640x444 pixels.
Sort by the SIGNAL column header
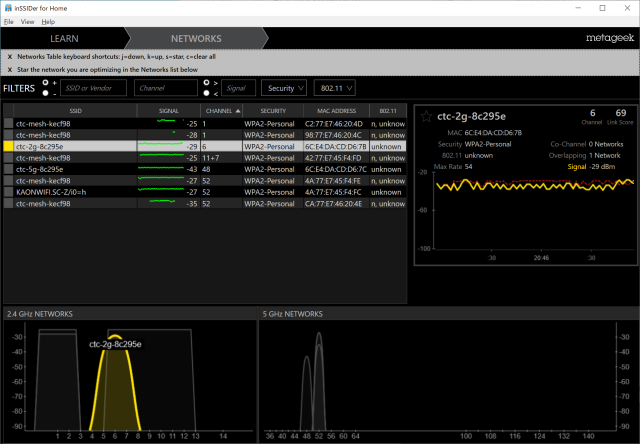point(169,111)
